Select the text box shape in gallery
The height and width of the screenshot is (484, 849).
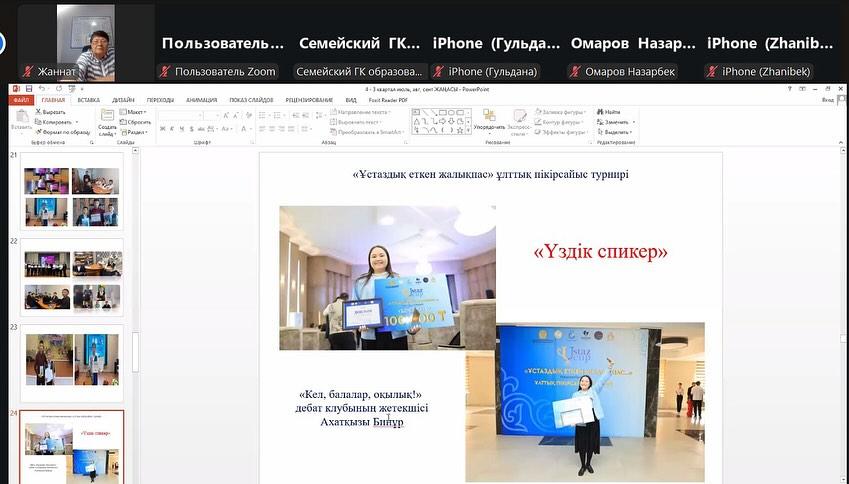pos(416,112)
